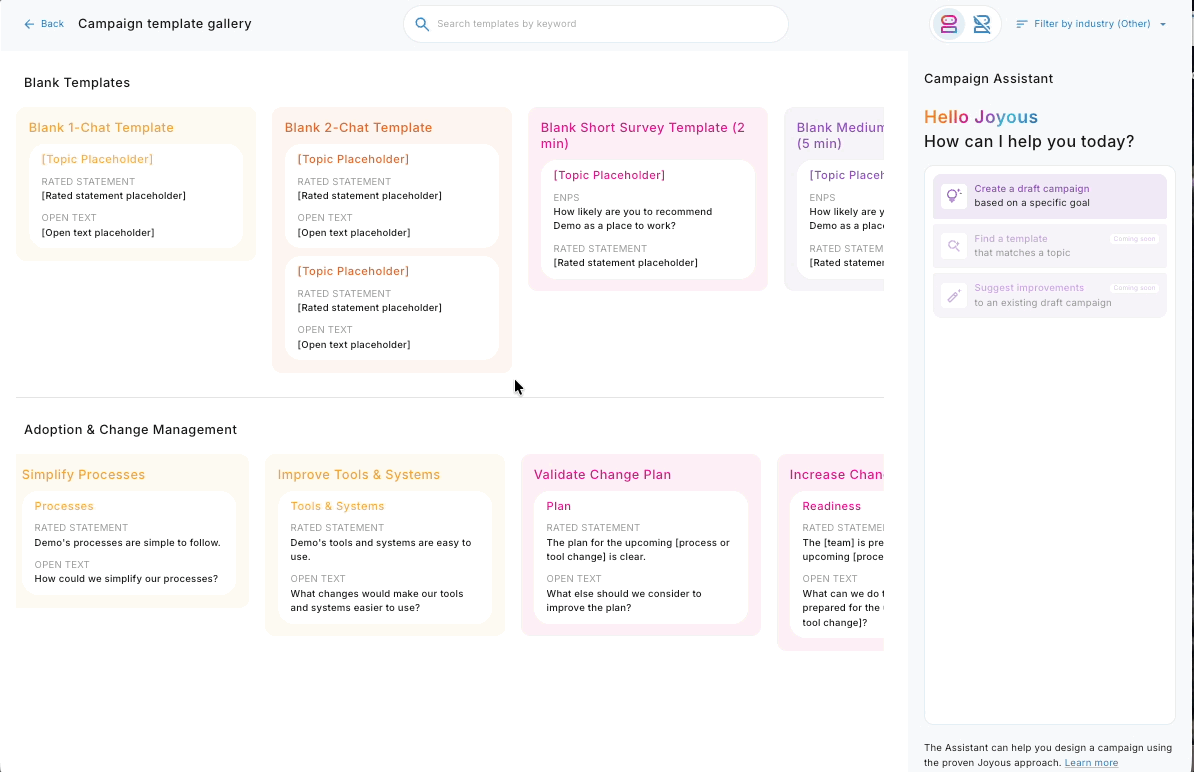
Task: Open the Blank 1-Chat Template card
Action: point(136,184)
